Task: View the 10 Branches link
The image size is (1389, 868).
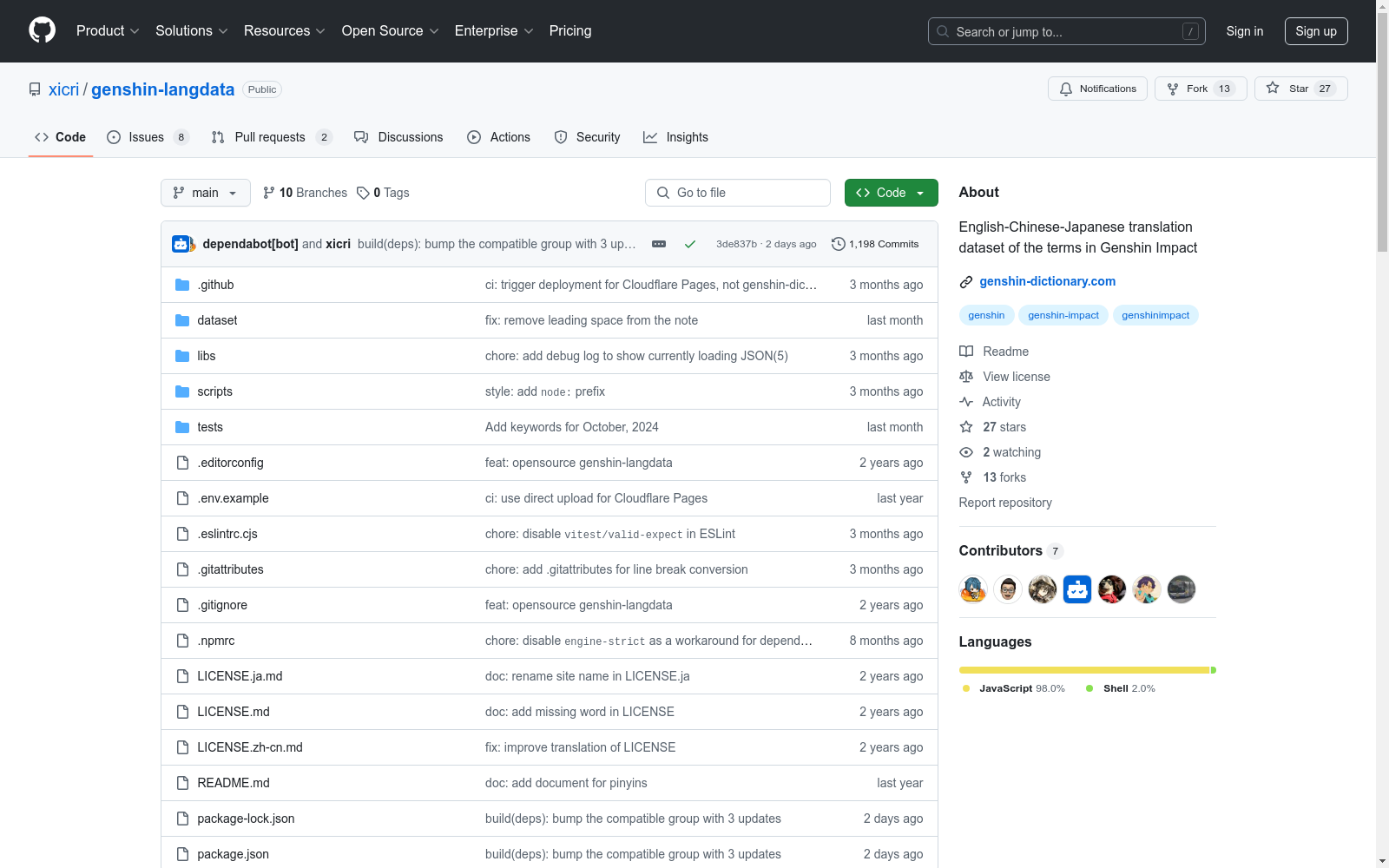Action: [x=305, y=193]
